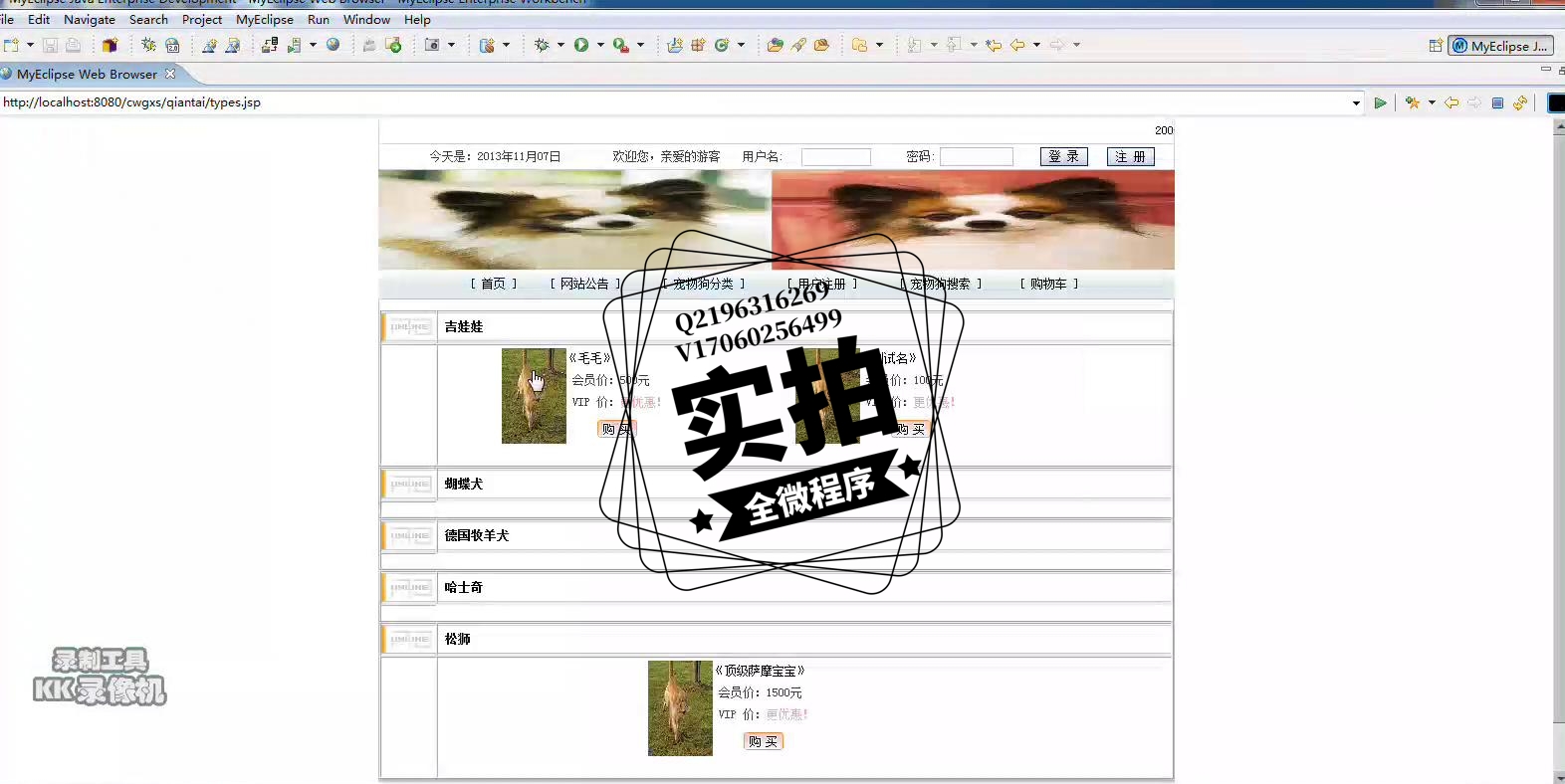Open the Run menu
Screen dimensions: 1565x784
[319, 19]
